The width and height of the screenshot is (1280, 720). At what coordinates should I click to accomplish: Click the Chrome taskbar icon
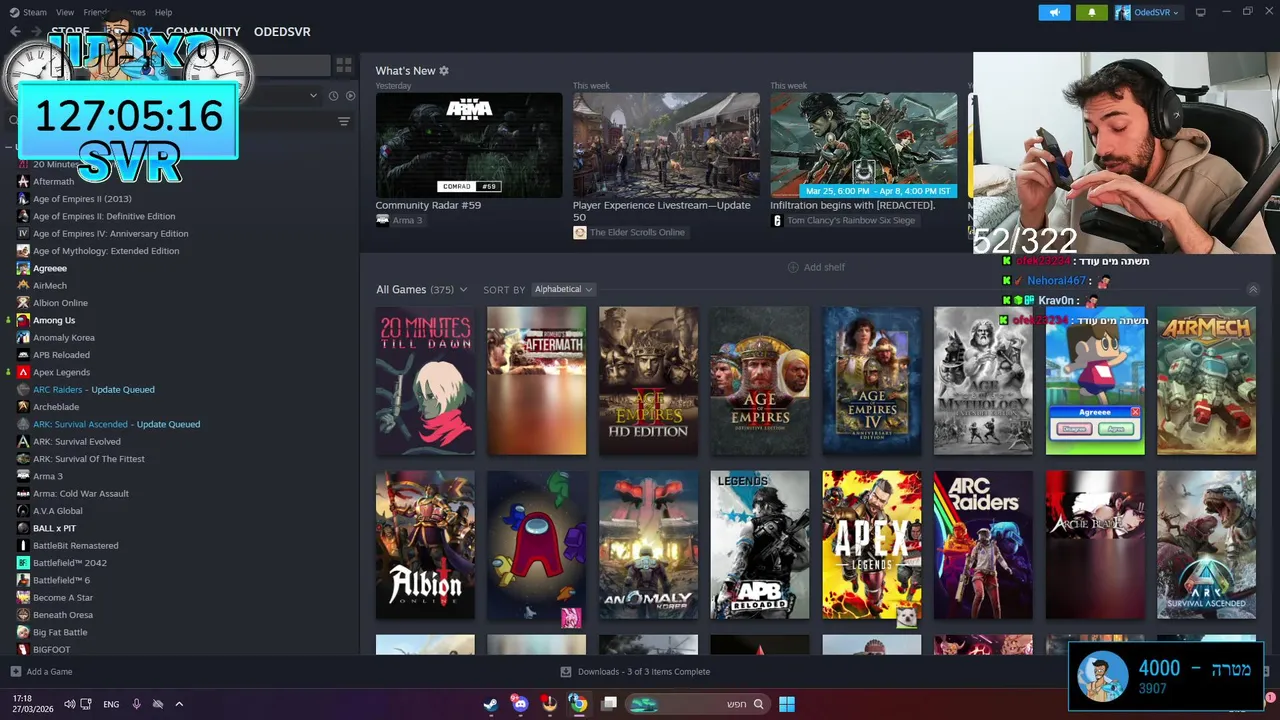tap(578, 704)
